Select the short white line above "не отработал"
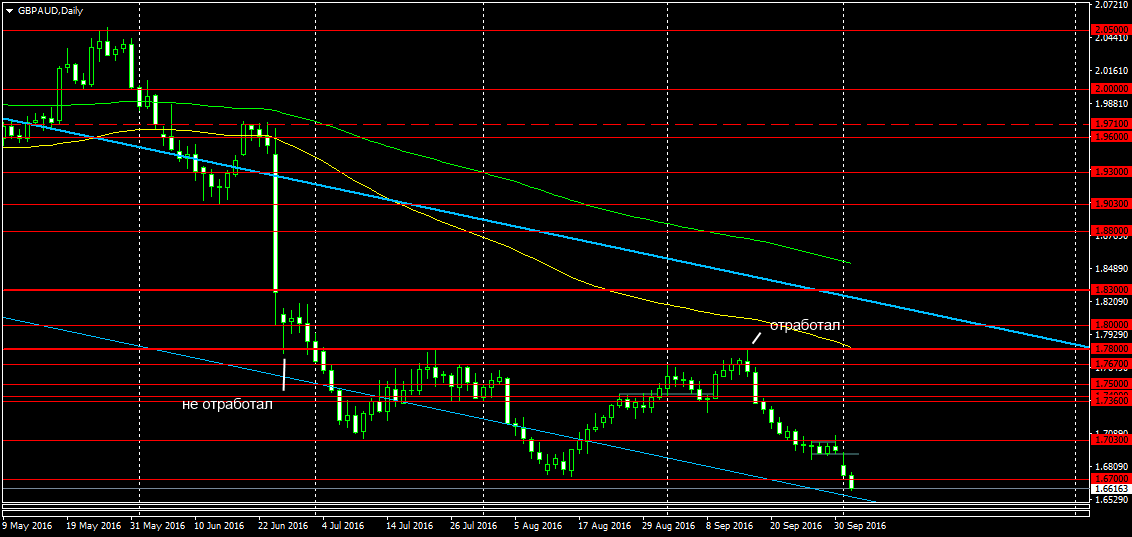The width and height of the screenshot is (1132, 537). tap(284, 375)
